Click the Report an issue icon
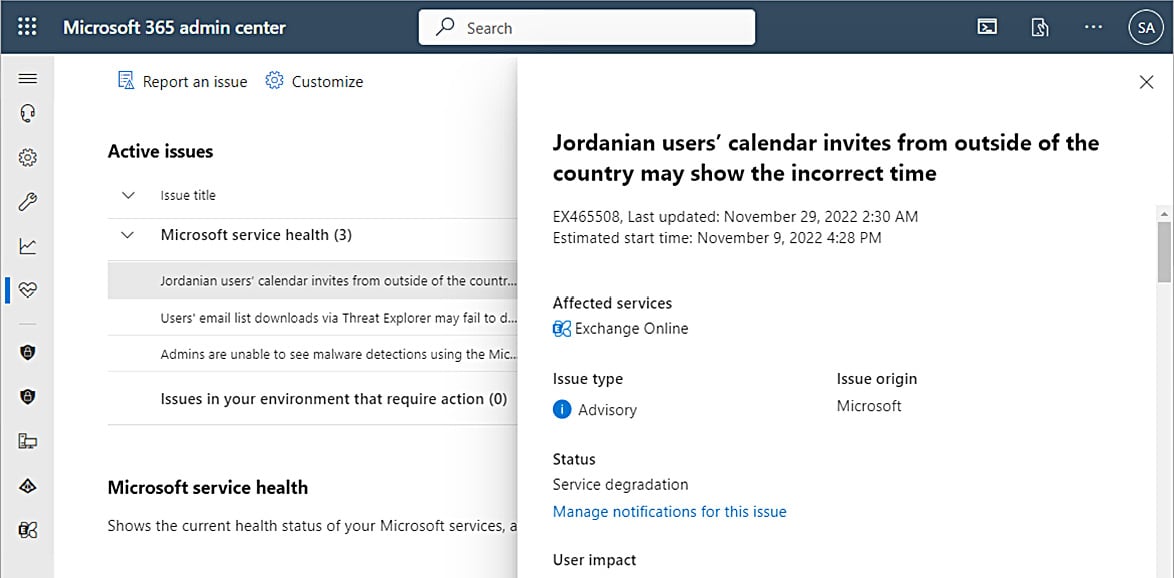This screenshot has width=1174, height=578. (x=126, y=80)
